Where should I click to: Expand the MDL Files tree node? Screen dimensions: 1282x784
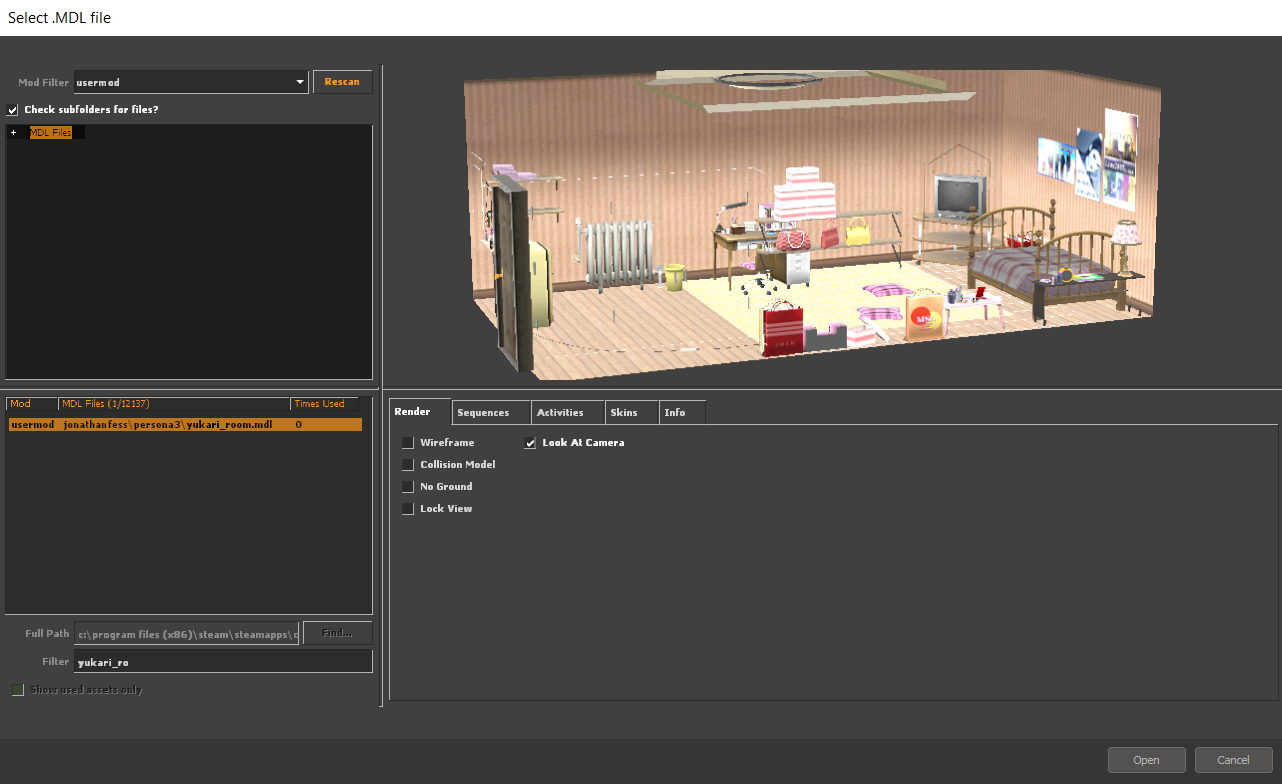13,133
